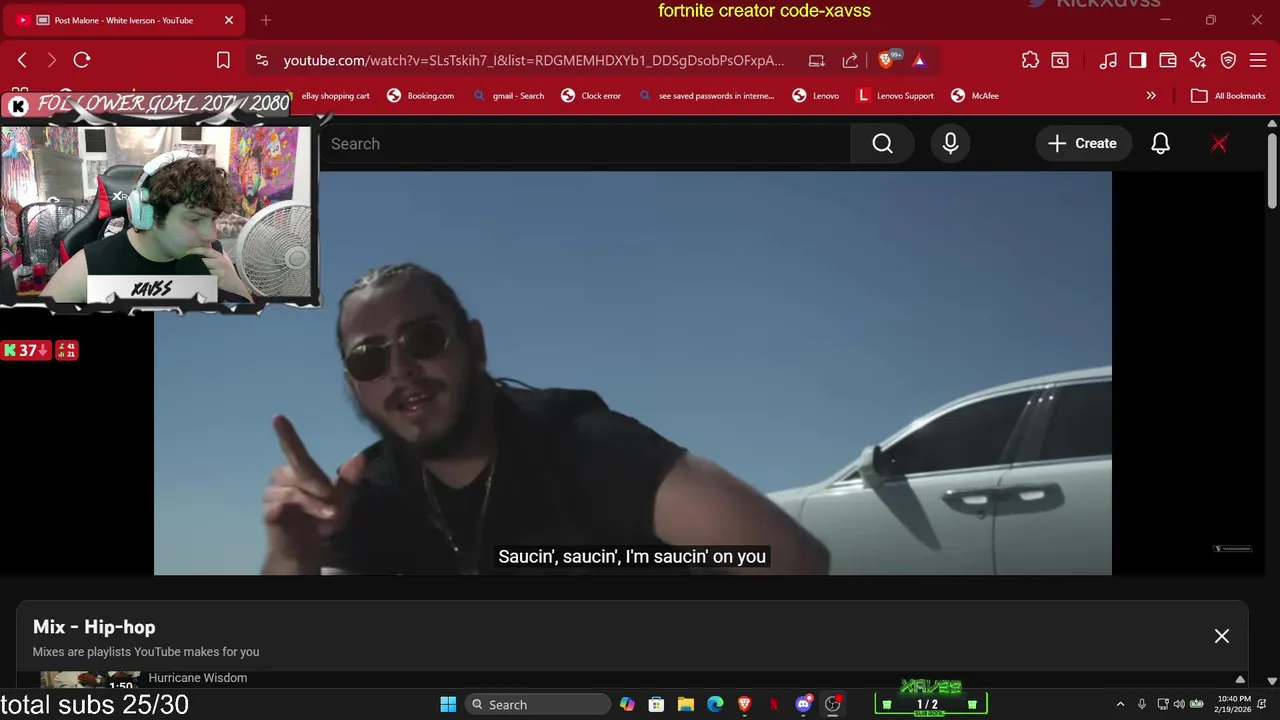Open network settings in system tray
Image resolution: width=1280 pixels, height=720 pixels.
[1163, 704]
